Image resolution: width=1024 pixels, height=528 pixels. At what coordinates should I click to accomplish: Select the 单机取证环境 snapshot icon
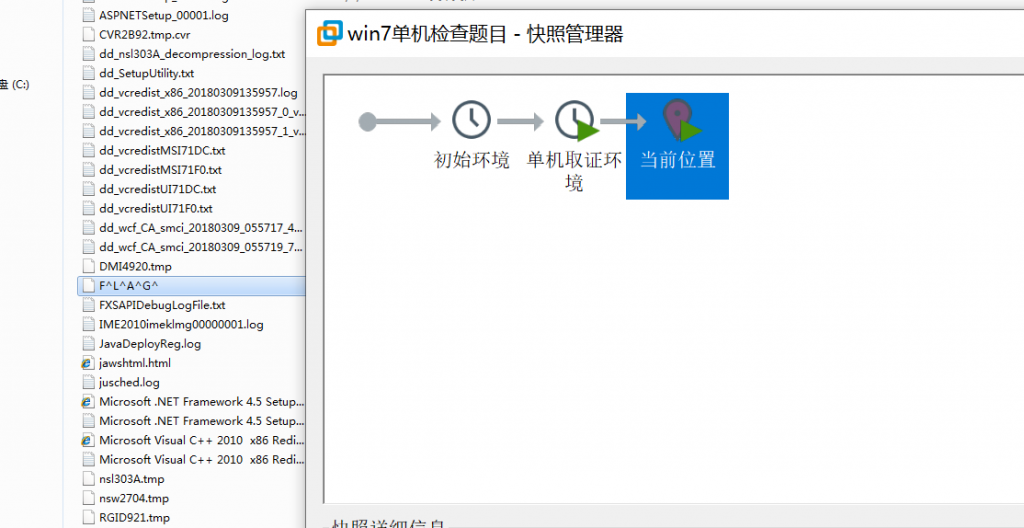click(575, 120)
